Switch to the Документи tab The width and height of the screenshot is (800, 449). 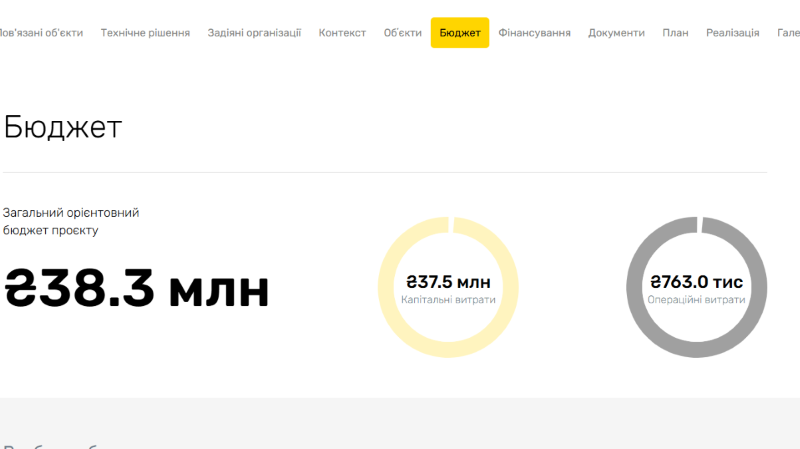[616, 33]
